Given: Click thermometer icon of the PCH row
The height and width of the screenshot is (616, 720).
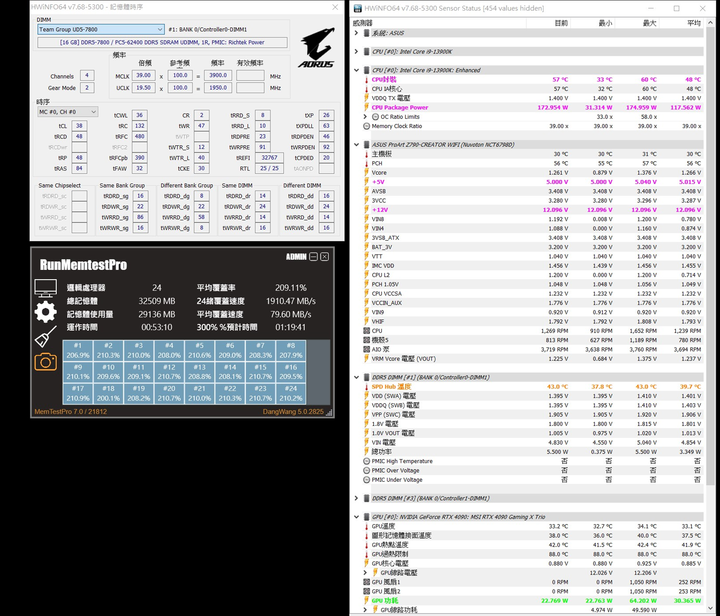Looking at the screenshot, I should click(x=366, y=163).
